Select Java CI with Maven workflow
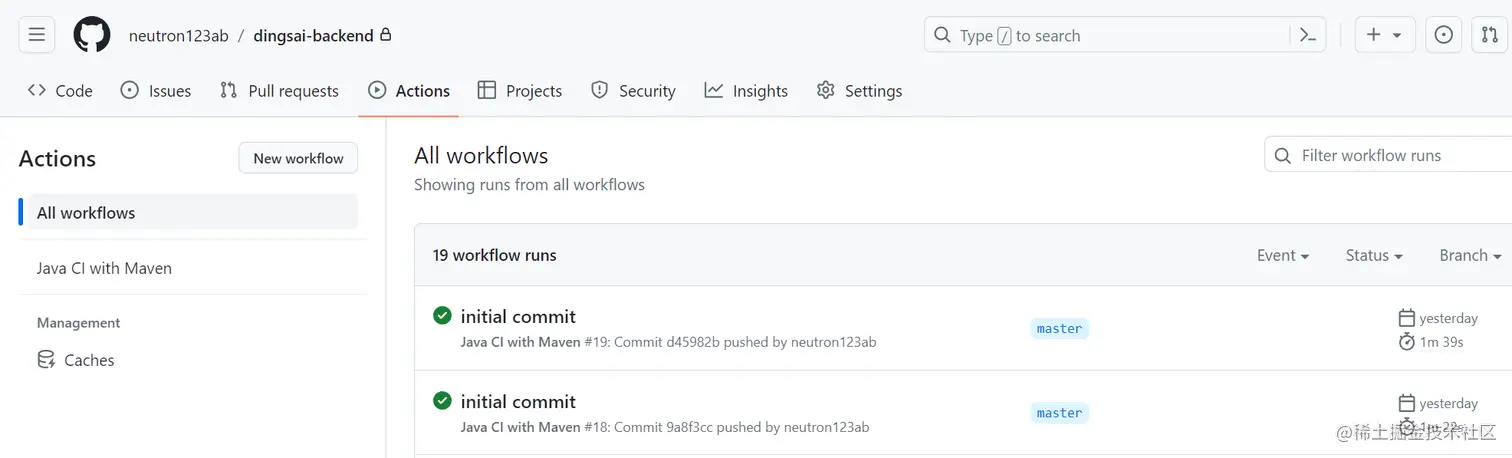Image resolution: width=1512 pixels, height=458 pixels. [104, 268]
